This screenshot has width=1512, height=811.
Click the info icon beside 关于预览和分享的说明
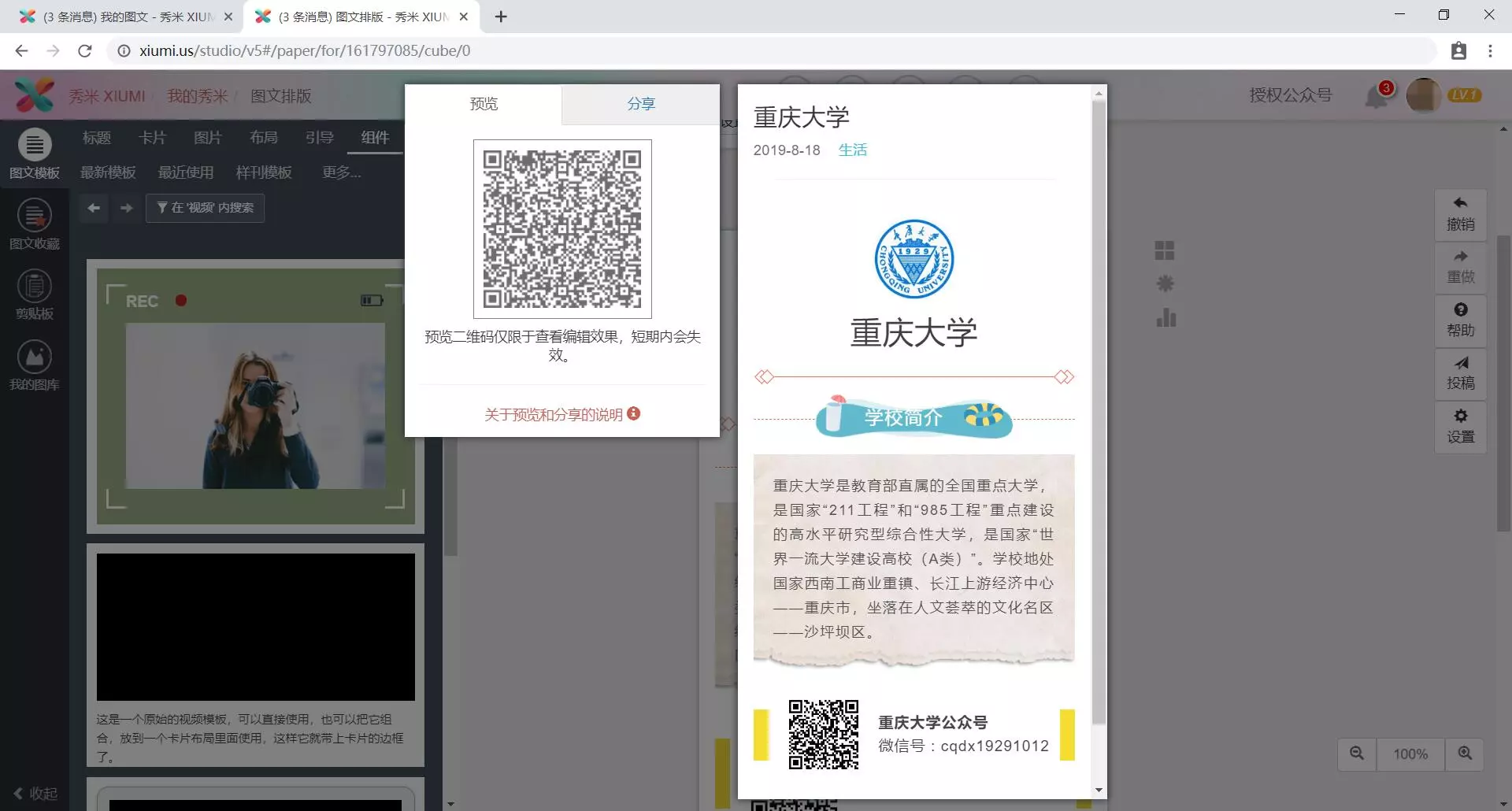pos(634,413)
